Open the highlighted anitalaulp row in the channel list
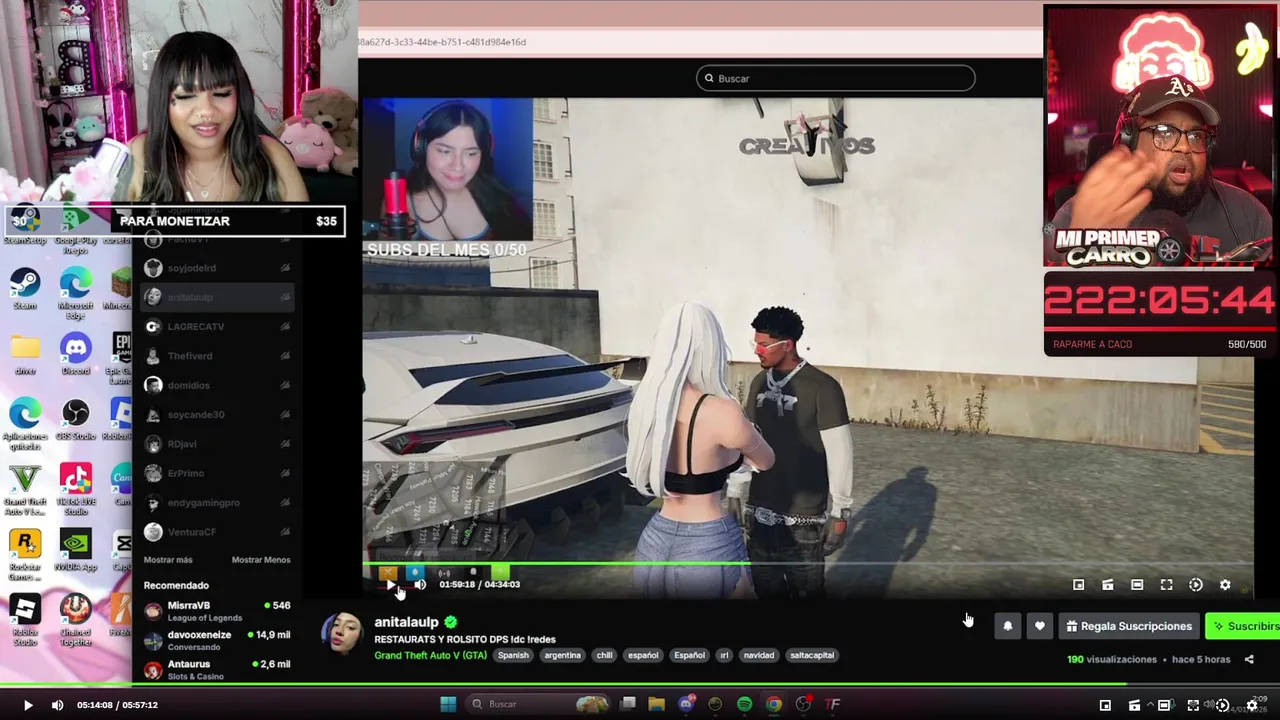1280x720 pixels. [218, 297]
